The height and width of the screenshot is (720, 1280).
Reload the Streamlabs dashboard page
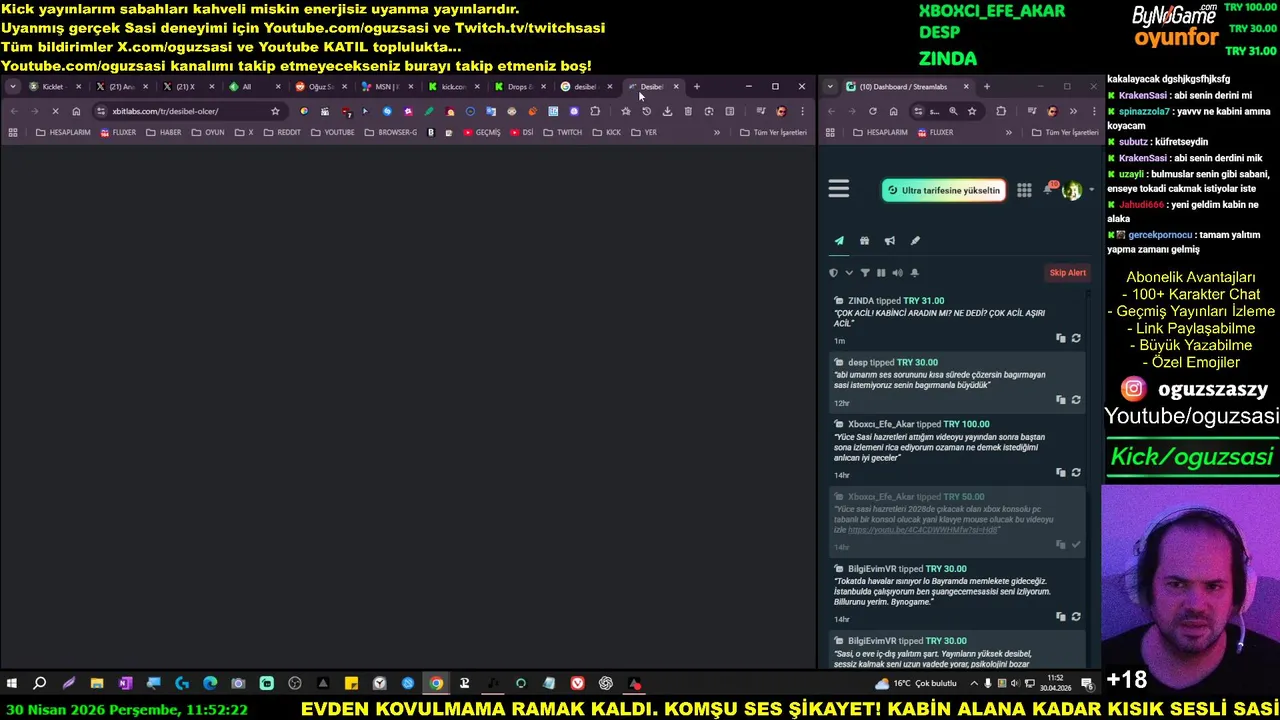873,111
